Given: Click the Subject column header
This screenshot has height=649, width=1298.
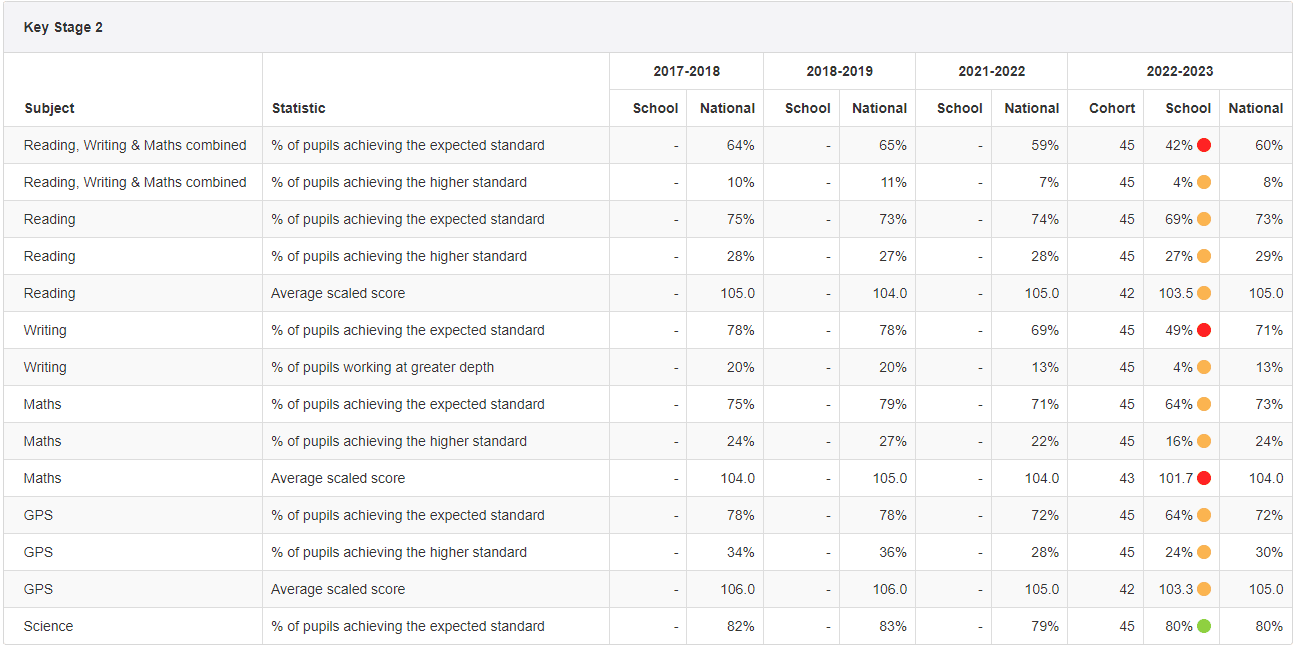Looking at the screenshot, I should [50, 108].
